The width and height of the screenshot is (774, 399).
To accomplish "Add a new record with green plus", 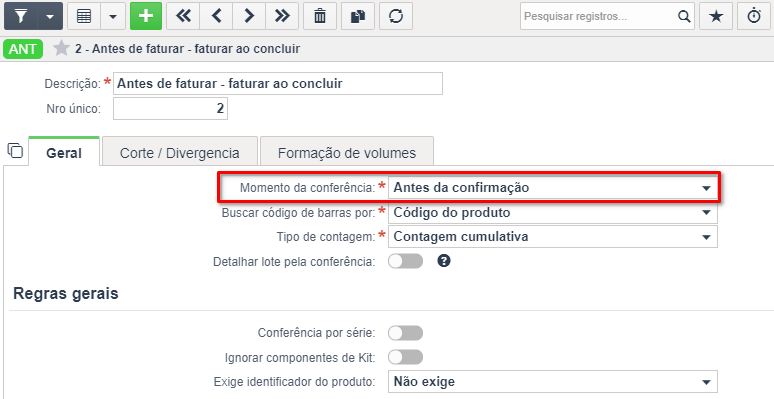I will point(146,16).
